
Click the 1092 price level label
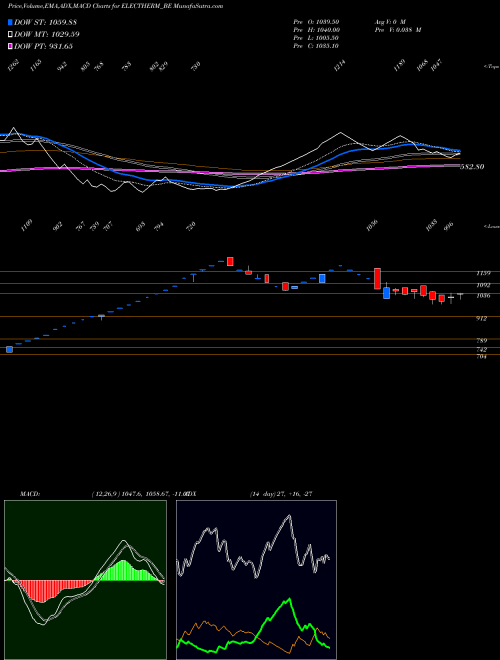click(x=483, y=285)
